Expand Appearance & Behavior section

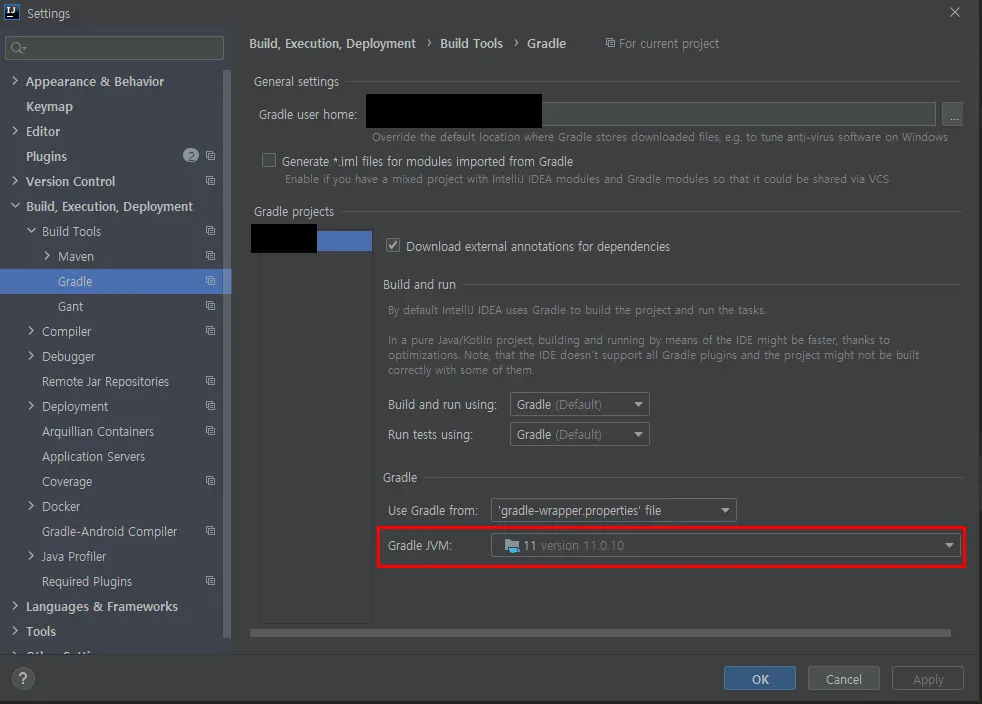[15, 81]
